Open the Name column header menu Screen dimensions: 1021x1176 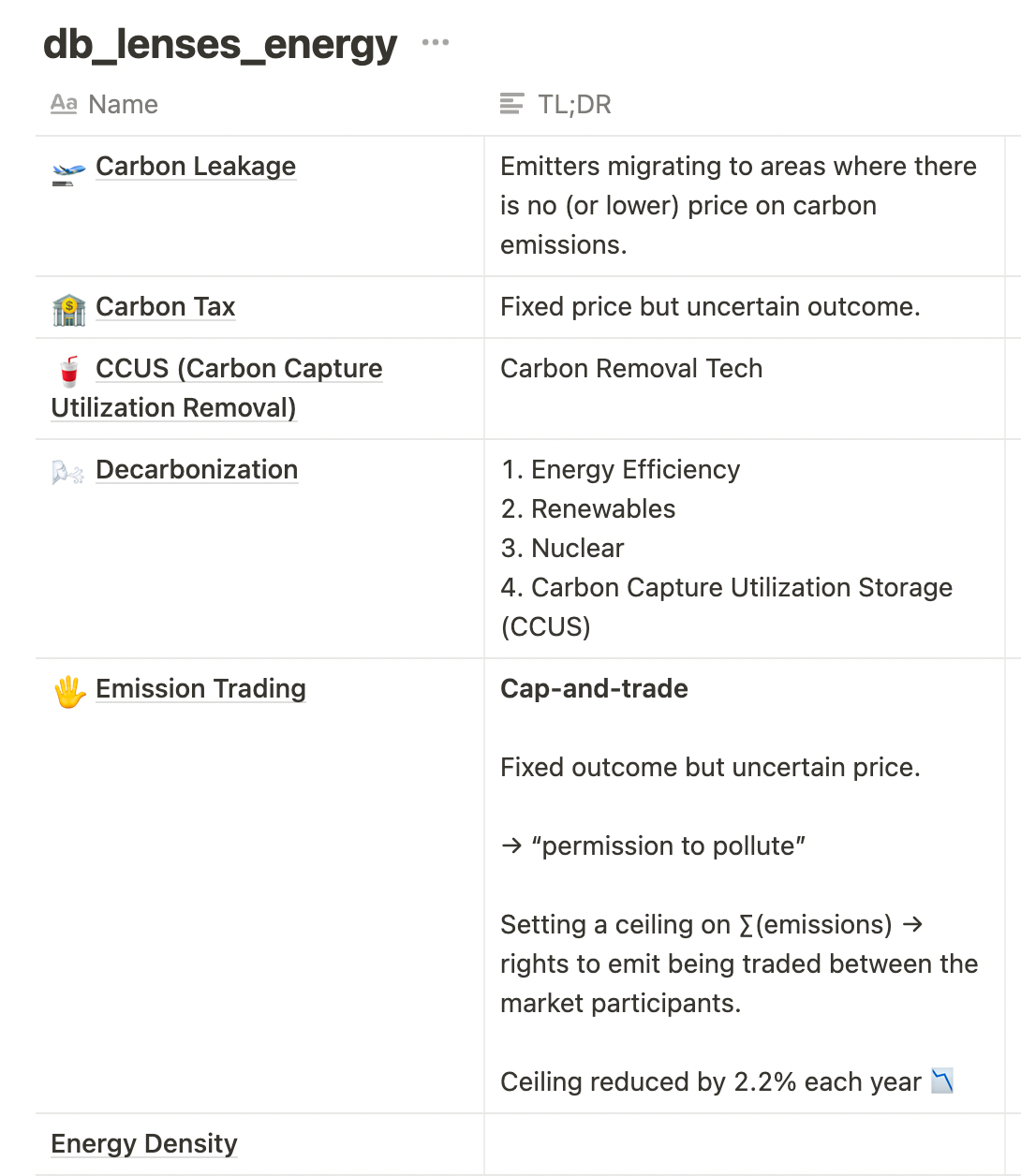(x=123, y=104)
